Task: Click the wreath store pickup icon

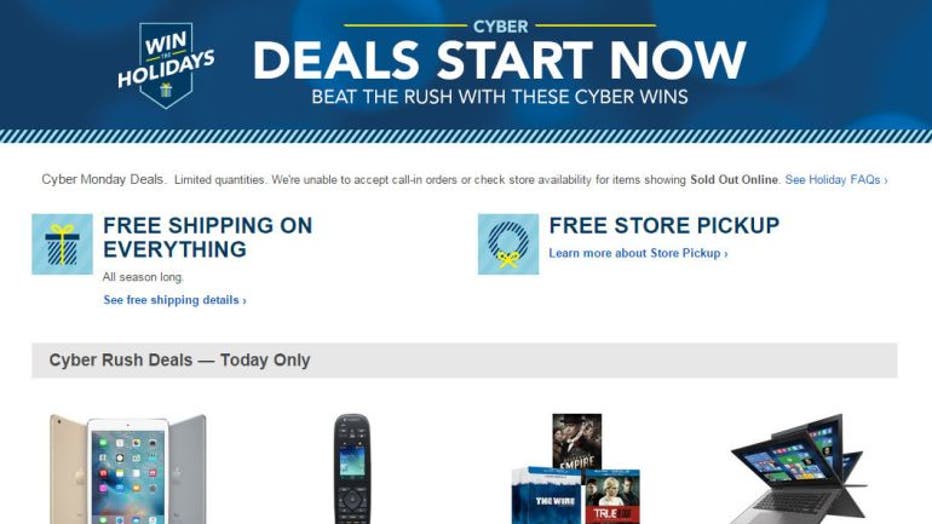Action: [508, 244]
